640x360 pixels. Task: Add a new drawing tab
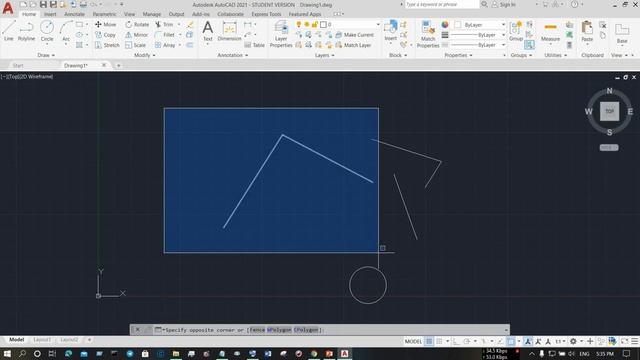118,65
